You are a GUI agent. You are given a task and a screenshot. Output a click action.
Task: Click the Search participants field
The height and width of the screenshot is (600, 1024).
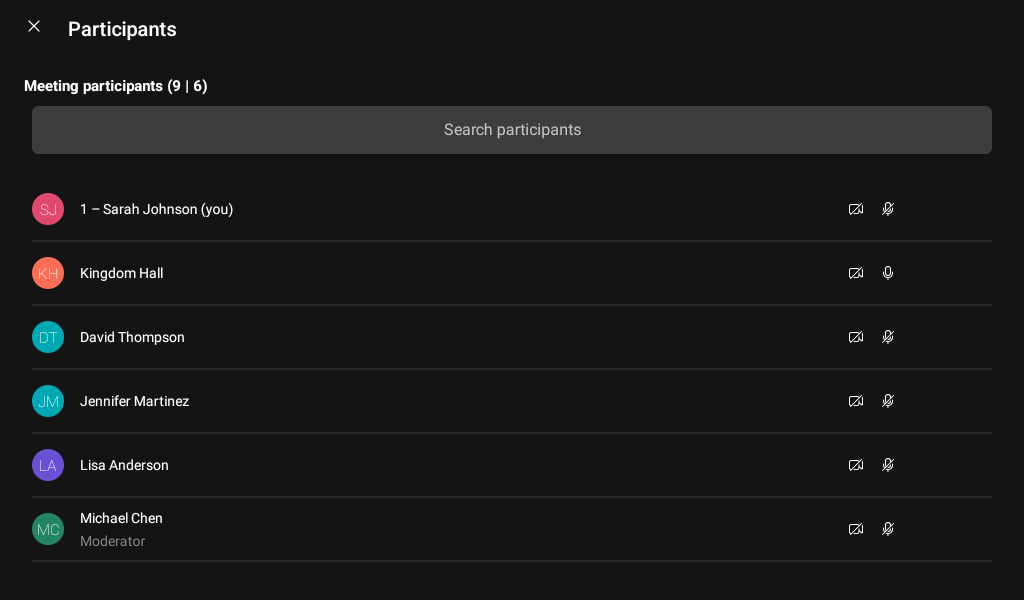[512, 130]
